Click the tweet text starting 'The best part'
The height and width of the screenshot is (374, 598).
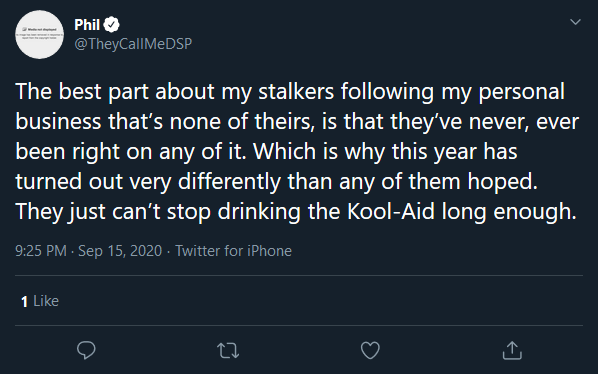[296, 151]
